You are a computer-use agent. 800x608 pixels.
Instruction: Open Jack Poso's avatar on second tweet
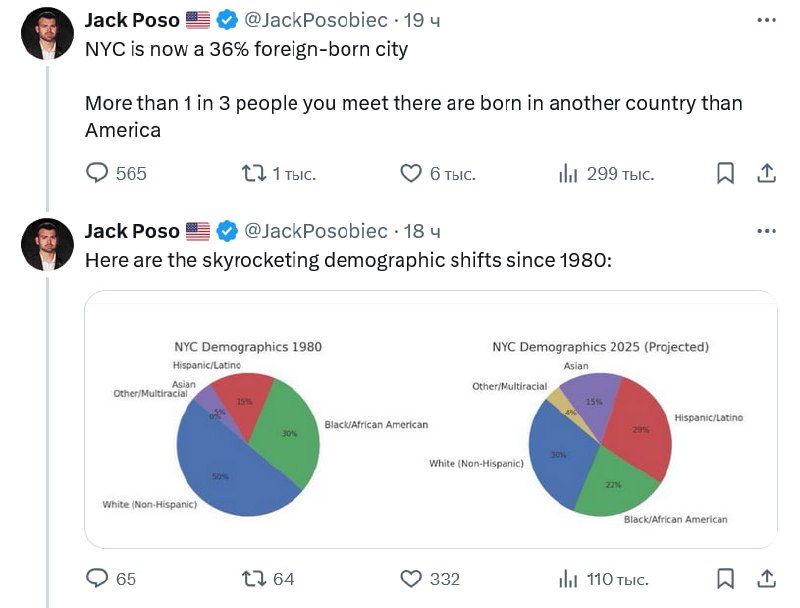tap(47, 244)
